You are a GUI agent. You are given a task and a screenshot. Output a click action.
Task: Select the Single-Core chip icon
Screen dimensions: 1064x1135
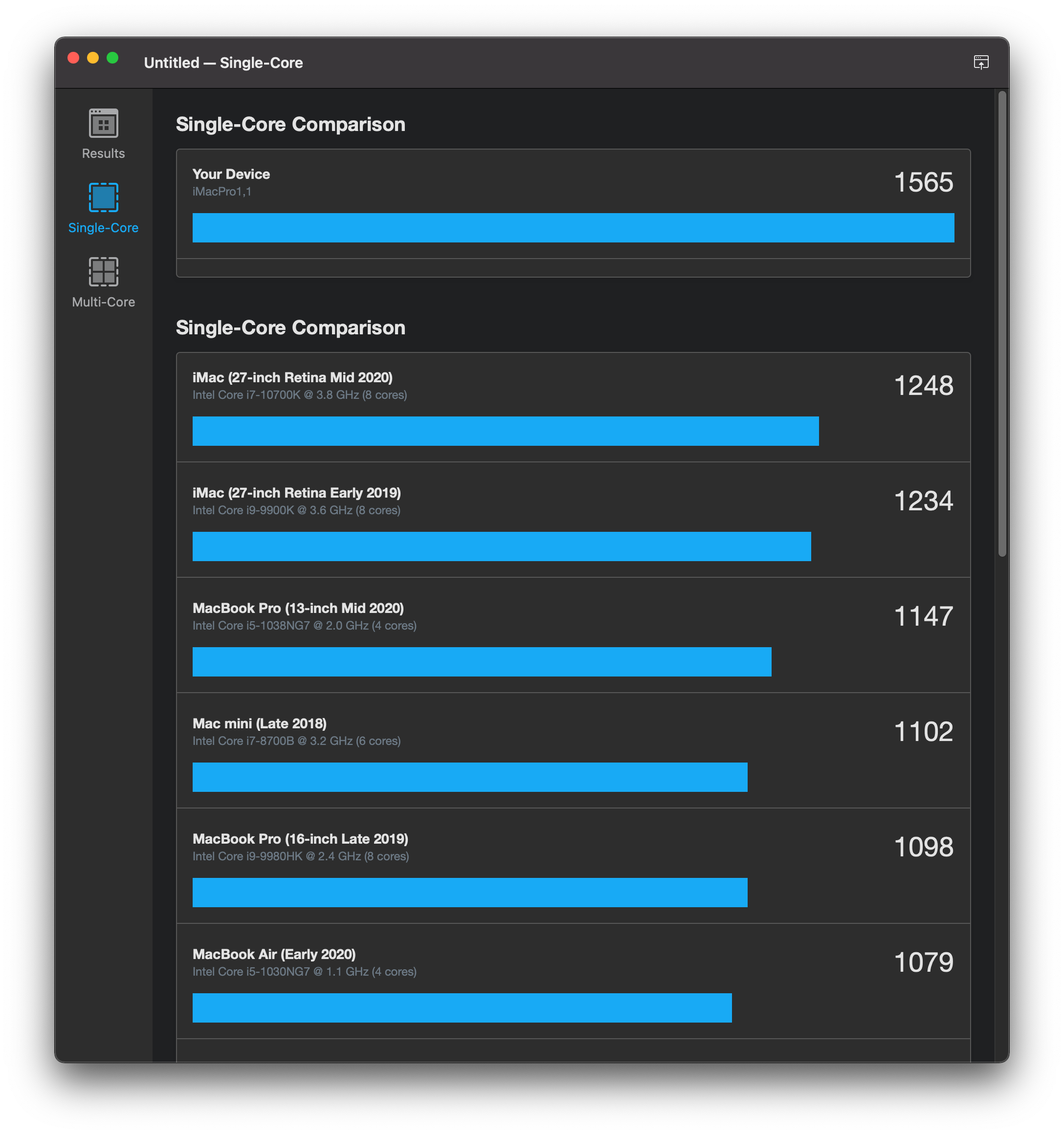(x=103, y=197)
